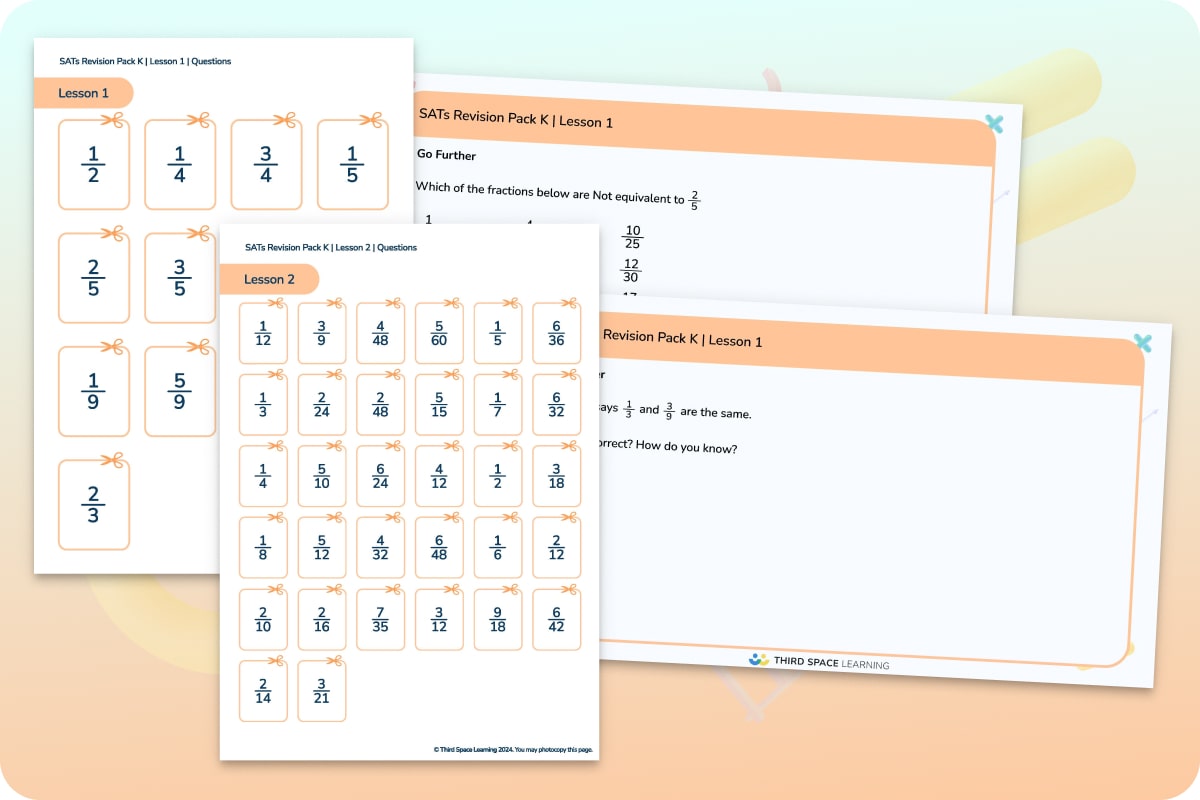
Task: Click 'SATs Revision Pack K | Lesson 1' top slide title
Action: click(516, 119)
